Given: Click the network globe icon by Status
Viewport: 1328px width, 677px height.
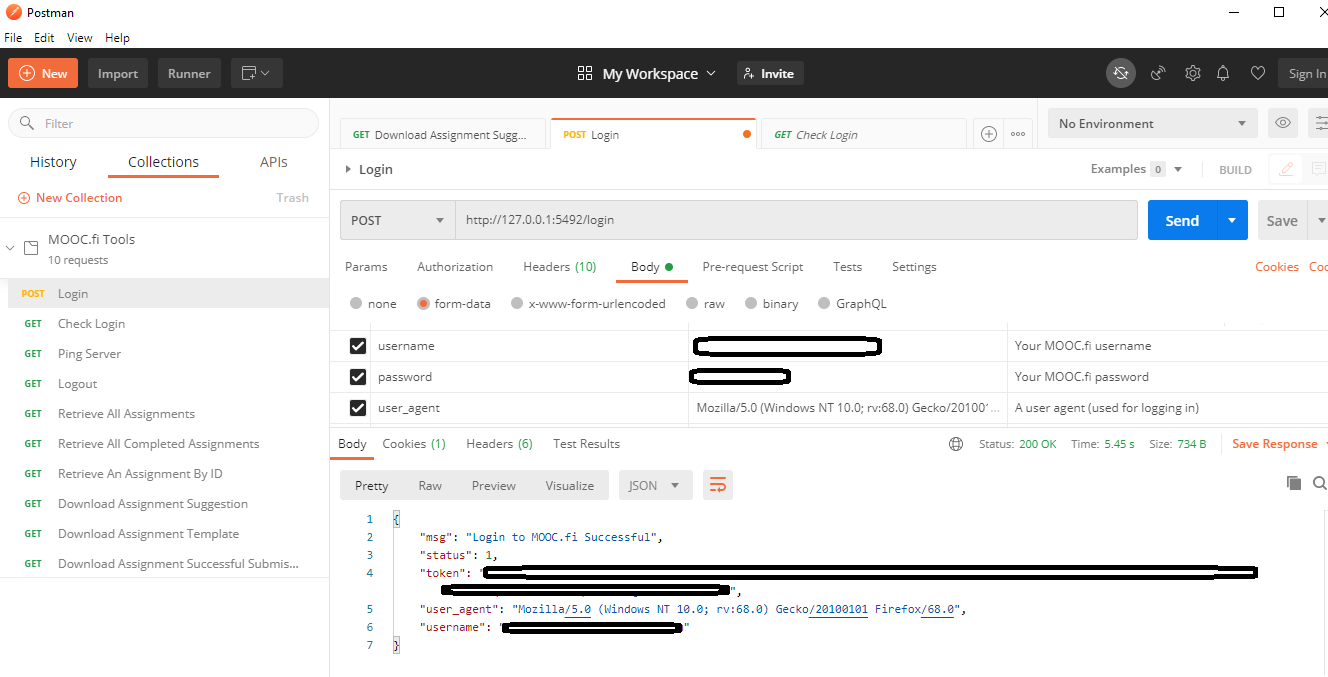Looking at the screenshot, I should 956,444.
